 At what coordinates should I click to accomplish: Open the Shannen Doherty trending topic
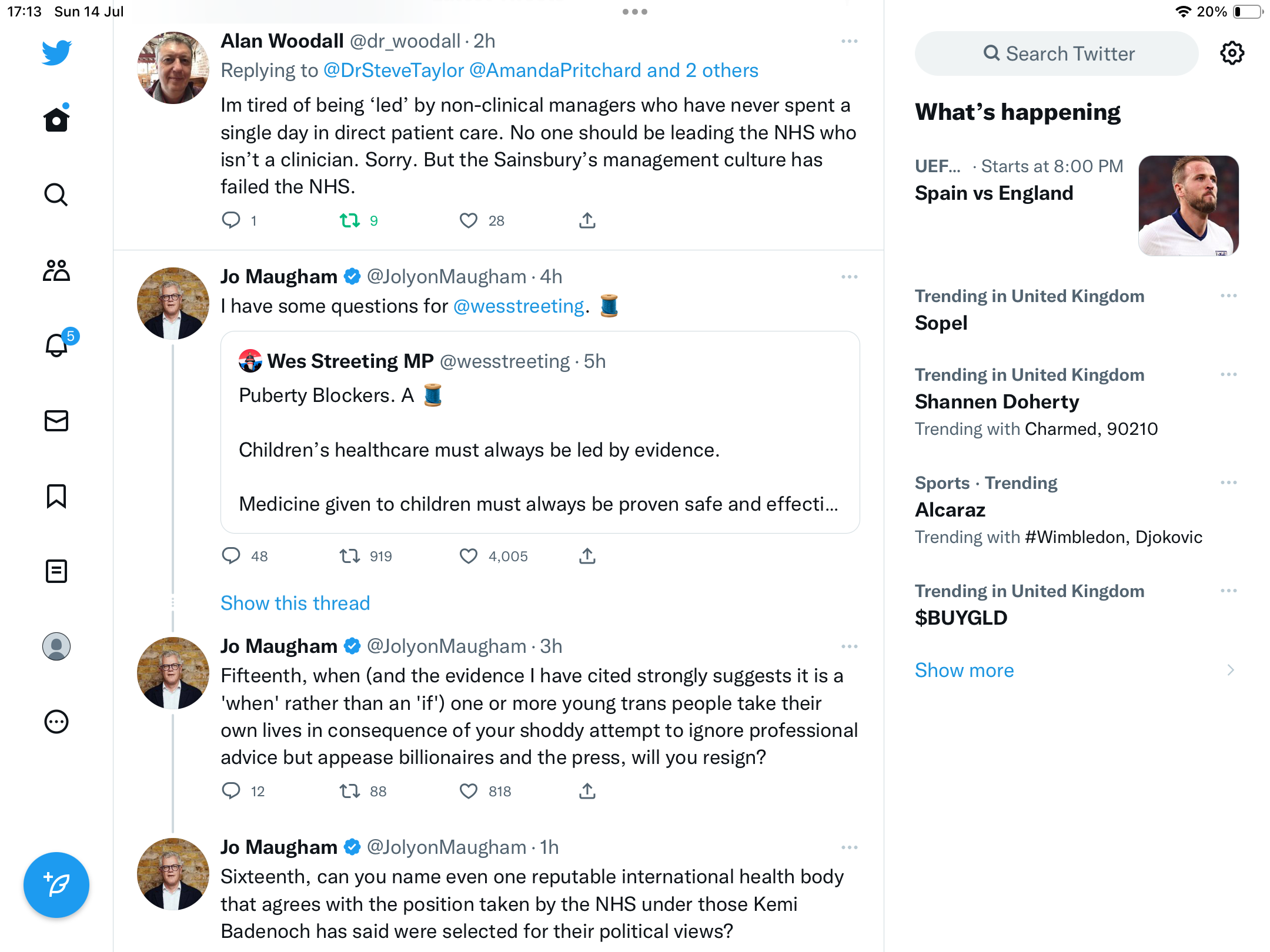click(x=997, y=402)
